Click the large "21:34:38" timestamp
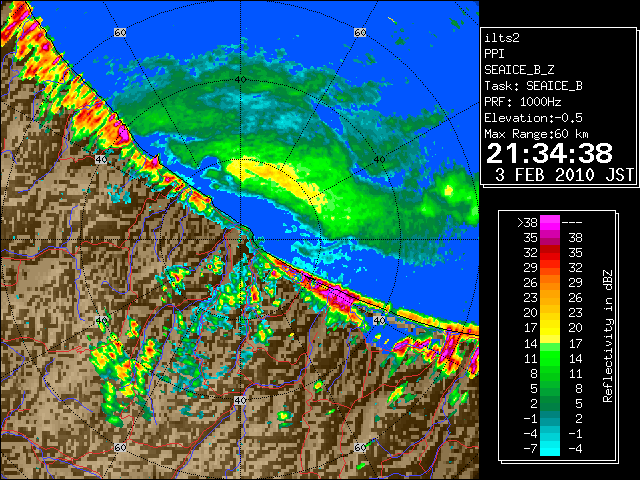This screenshot has width=640, height=480. 549,153
